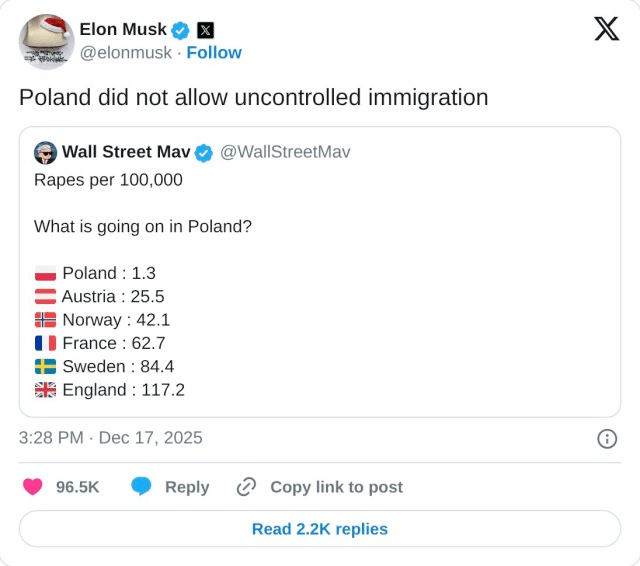Image resolution: width=640 pixels, height=566 pixels.
Task: Click the blue verified badge beside Elon Musk
Action: coord(181,30)
